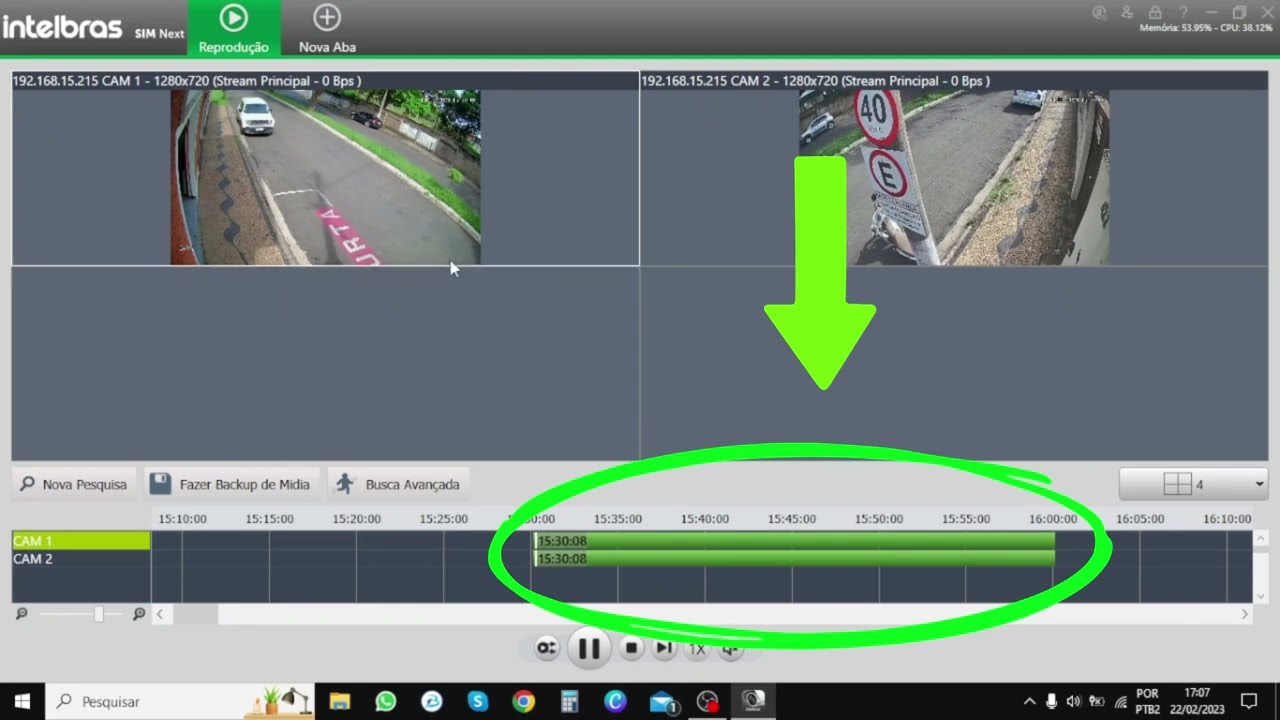Screen dimensions: 1280x720
Task: Select CAM 1 timeline row label
Action: tap(81, 541)
